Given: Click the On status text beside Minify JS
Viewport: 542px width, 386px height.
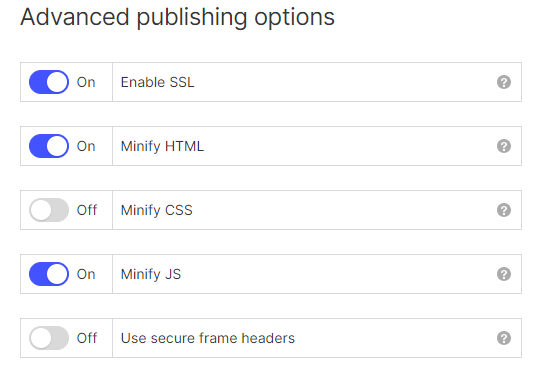Looking at the screenshot, I should [x=86, y=274].
